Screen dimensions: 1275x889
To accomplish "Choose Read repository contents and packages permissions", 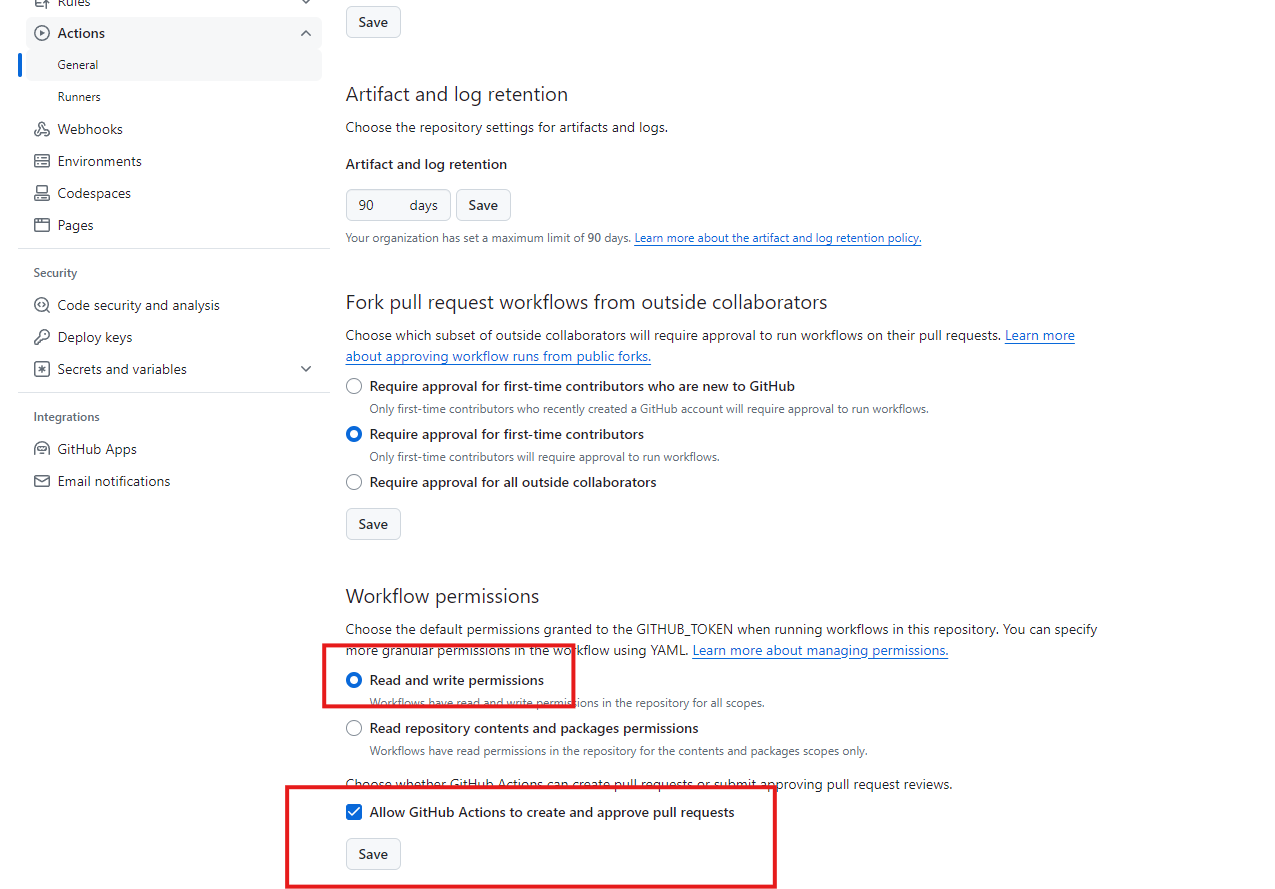I will click(x=353, y=728).
